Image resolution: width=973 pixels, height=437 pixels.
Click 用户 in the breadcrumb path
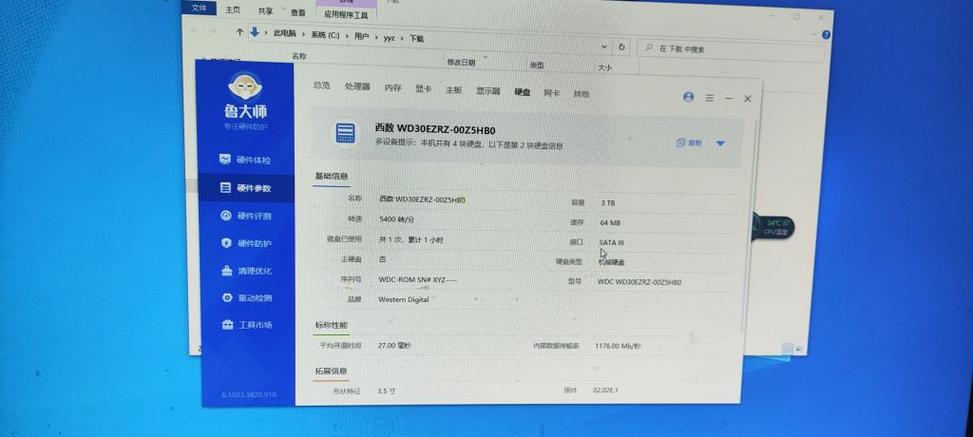click(361, 37)
